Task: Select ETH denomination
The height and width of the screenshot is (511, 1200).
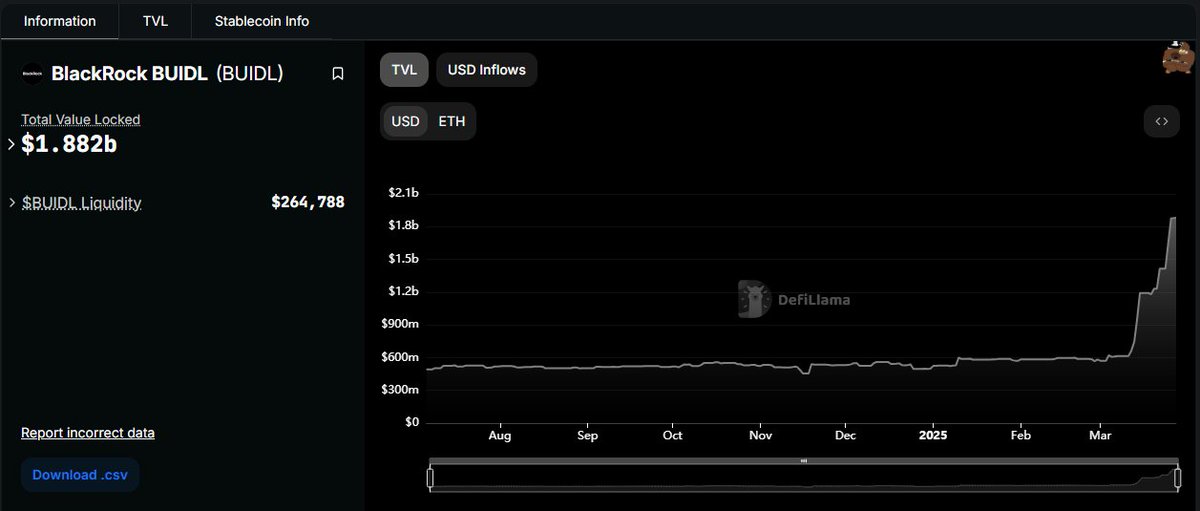Action: click(452, 122)
